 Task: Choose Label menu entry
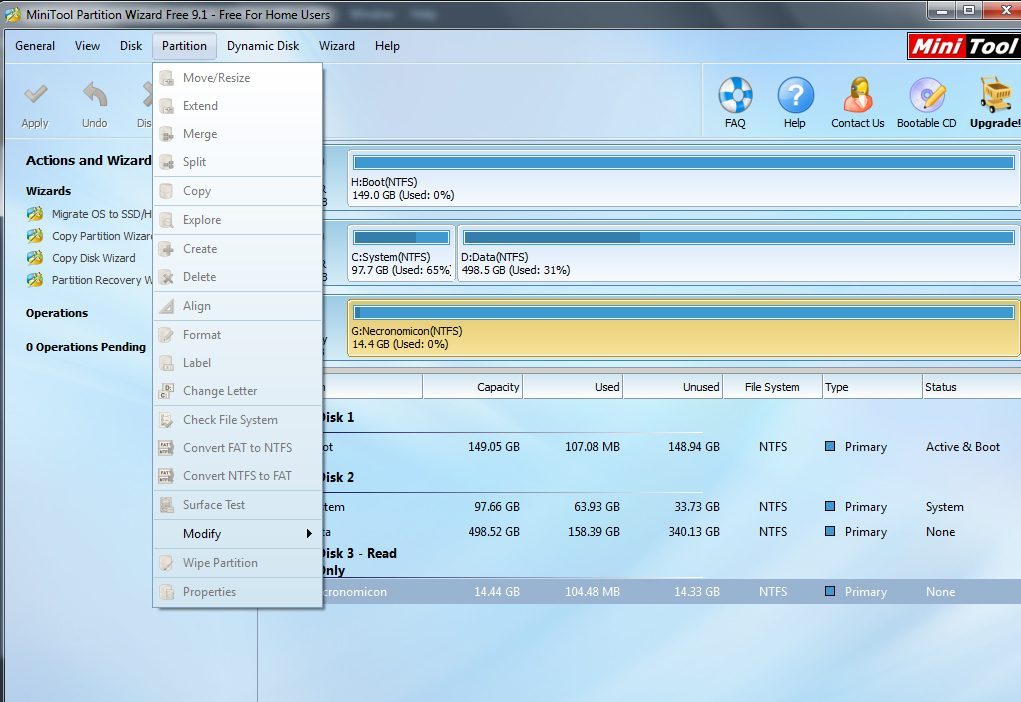click(x=238, y=363)
